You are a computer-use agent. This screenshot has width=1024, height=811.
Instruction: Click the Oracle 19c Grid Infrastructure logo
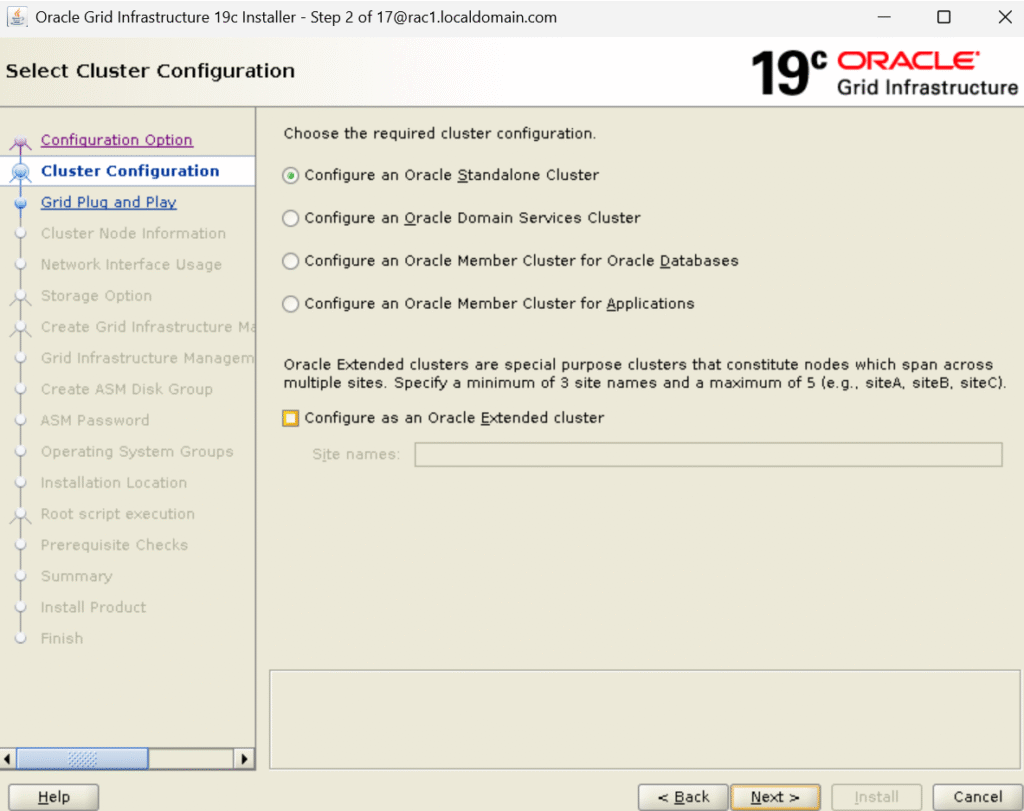pos(884,72)
